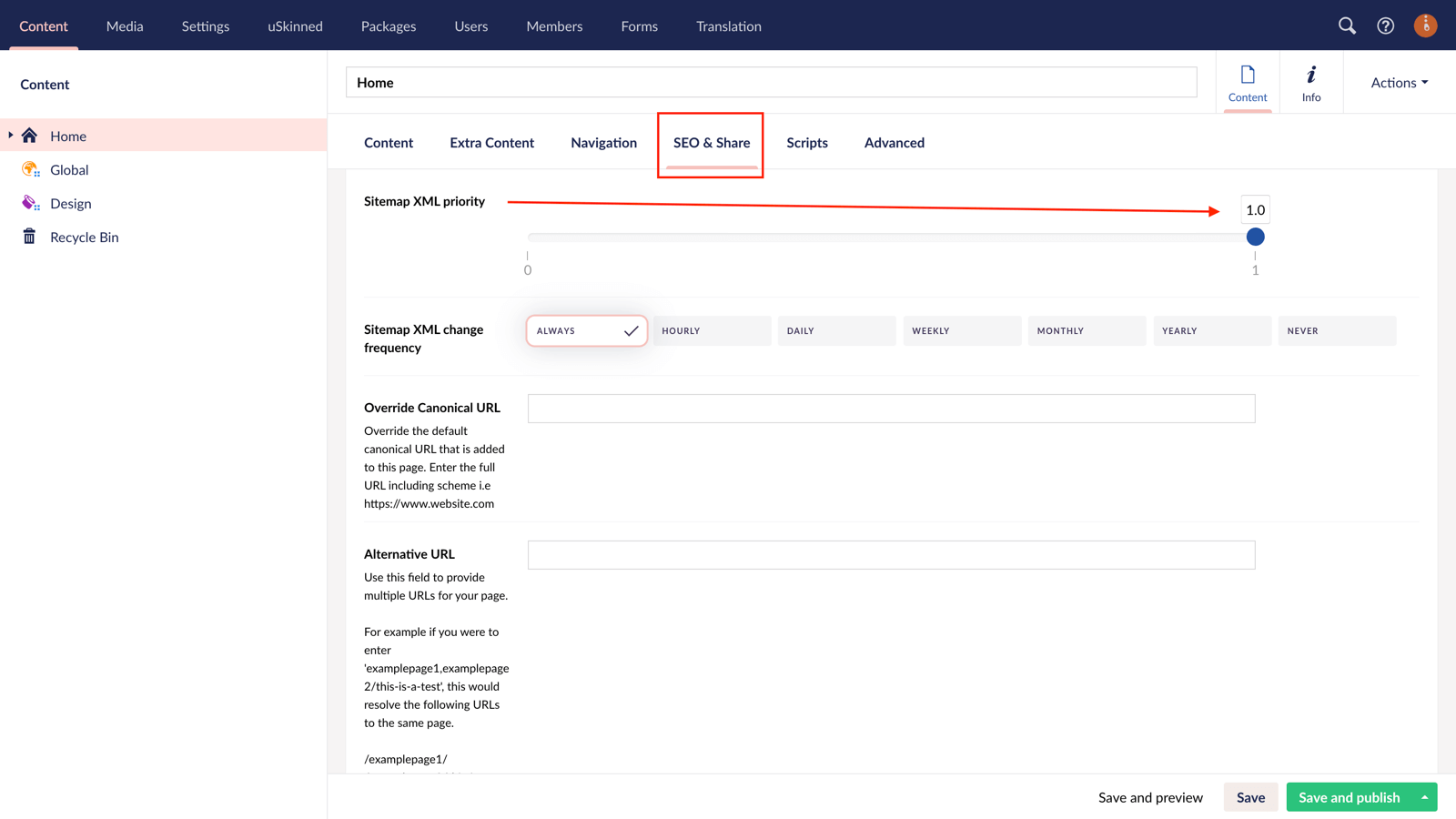Open the Recycle Bin trash icon
This screenshot has height=819, width=1456.
point(29,237)
